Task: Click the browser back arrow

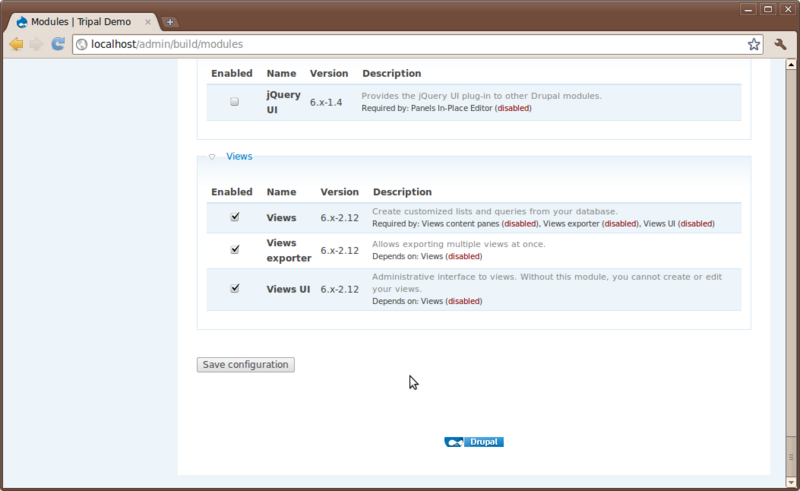Action: (x=16, y=44)
